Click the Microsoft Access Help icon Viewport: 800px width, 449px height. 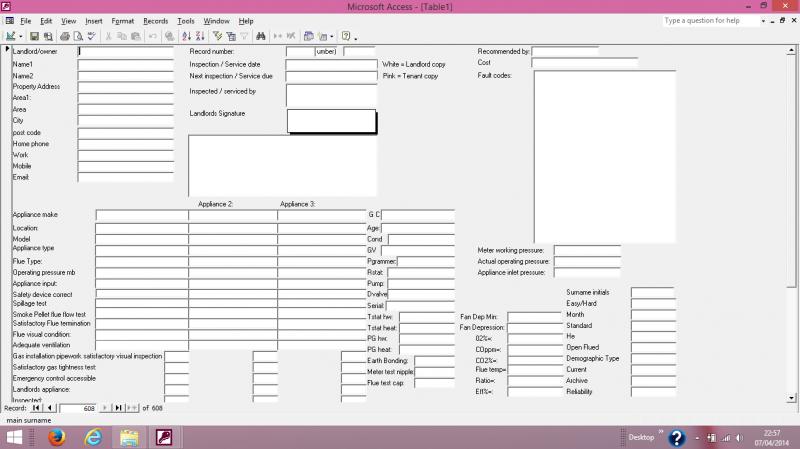pos(346,36)
